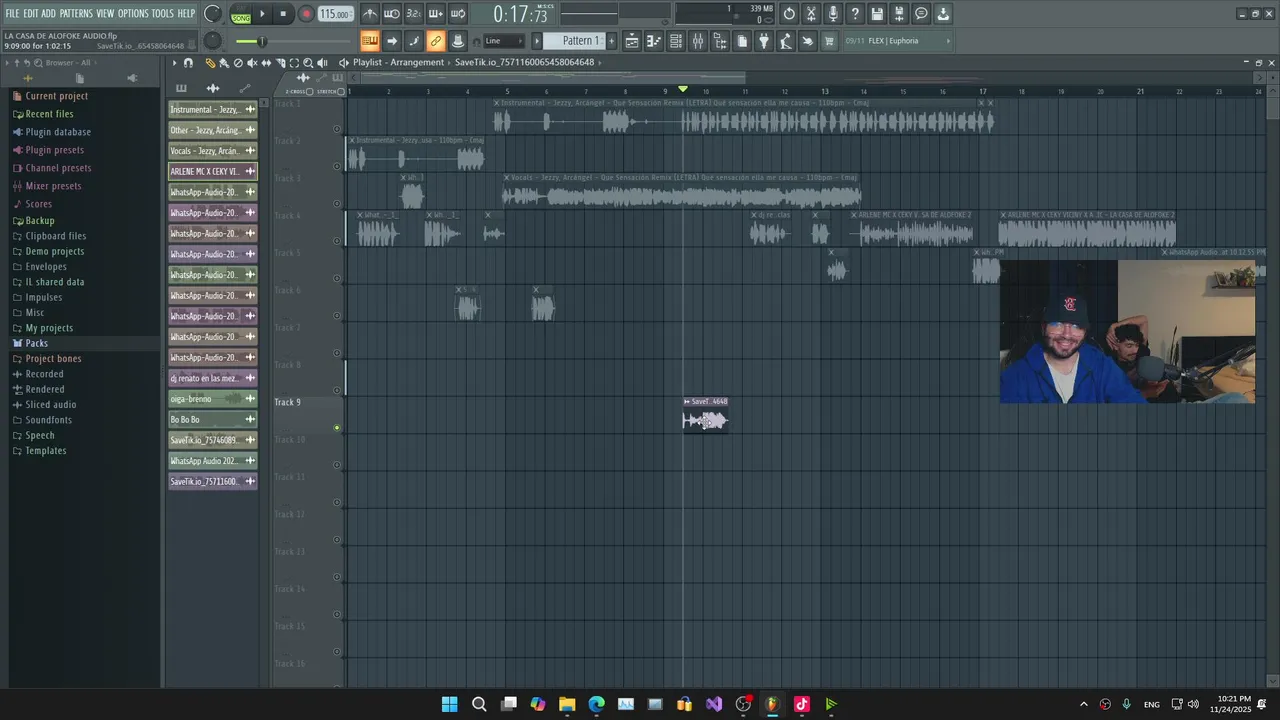The width and height of the screenshot is (1280, 720).
Task: Select 'oiga-brenno' in the picker panel
Action: point(213,399)
